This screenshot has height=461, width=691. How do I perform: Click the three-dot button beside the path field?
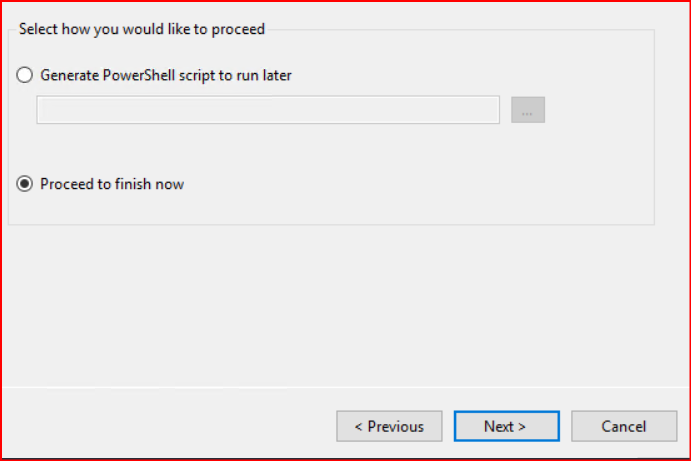(527, 110)
